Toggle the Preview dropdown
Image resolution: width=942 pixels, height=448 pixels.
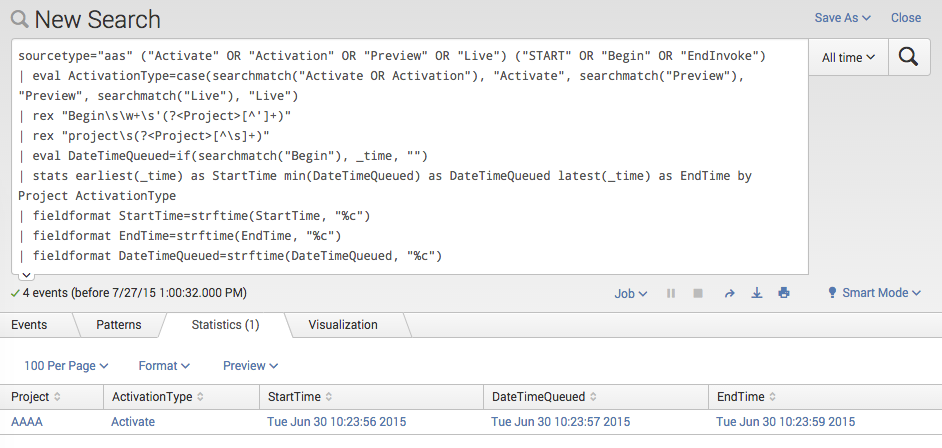[x=250, y=366]
